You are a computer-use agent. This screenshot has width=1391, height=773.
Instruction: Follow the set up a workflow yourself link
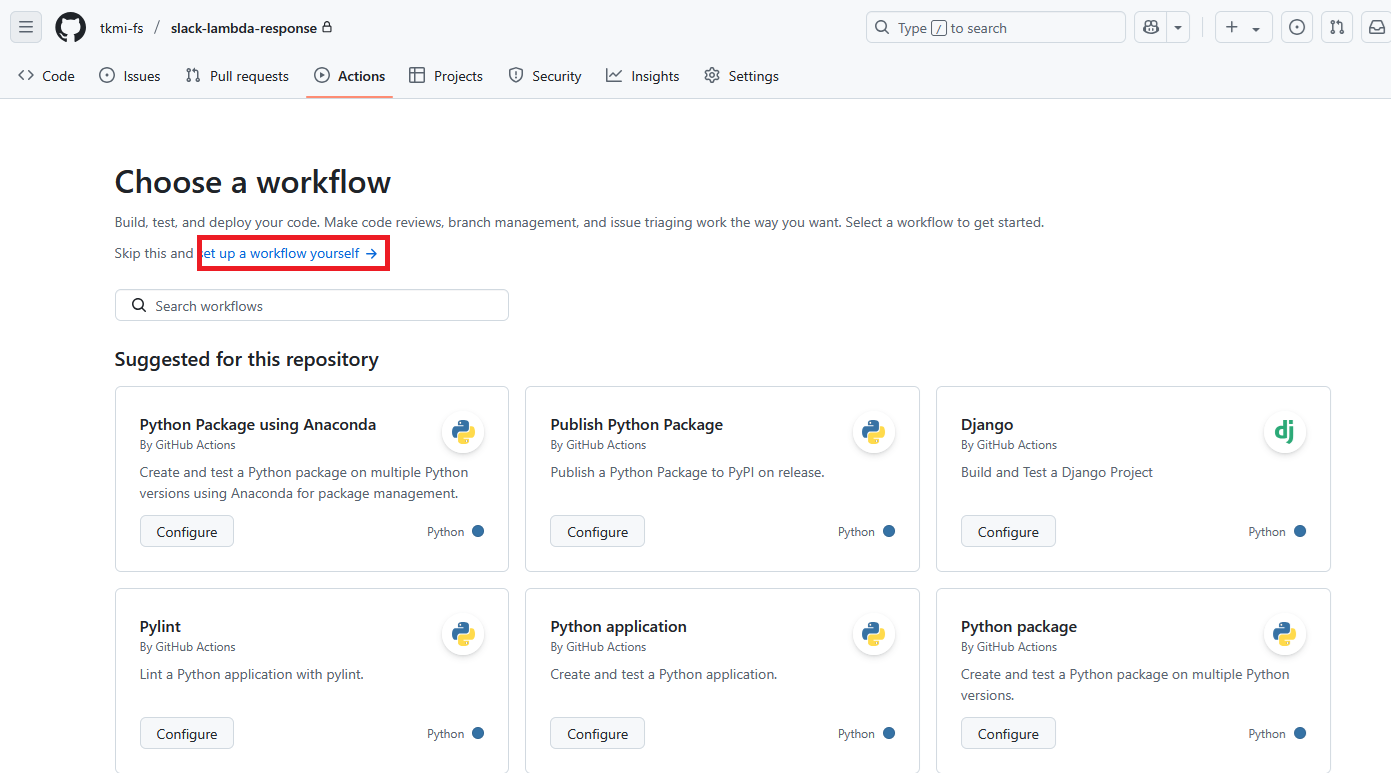pos(288,253)
